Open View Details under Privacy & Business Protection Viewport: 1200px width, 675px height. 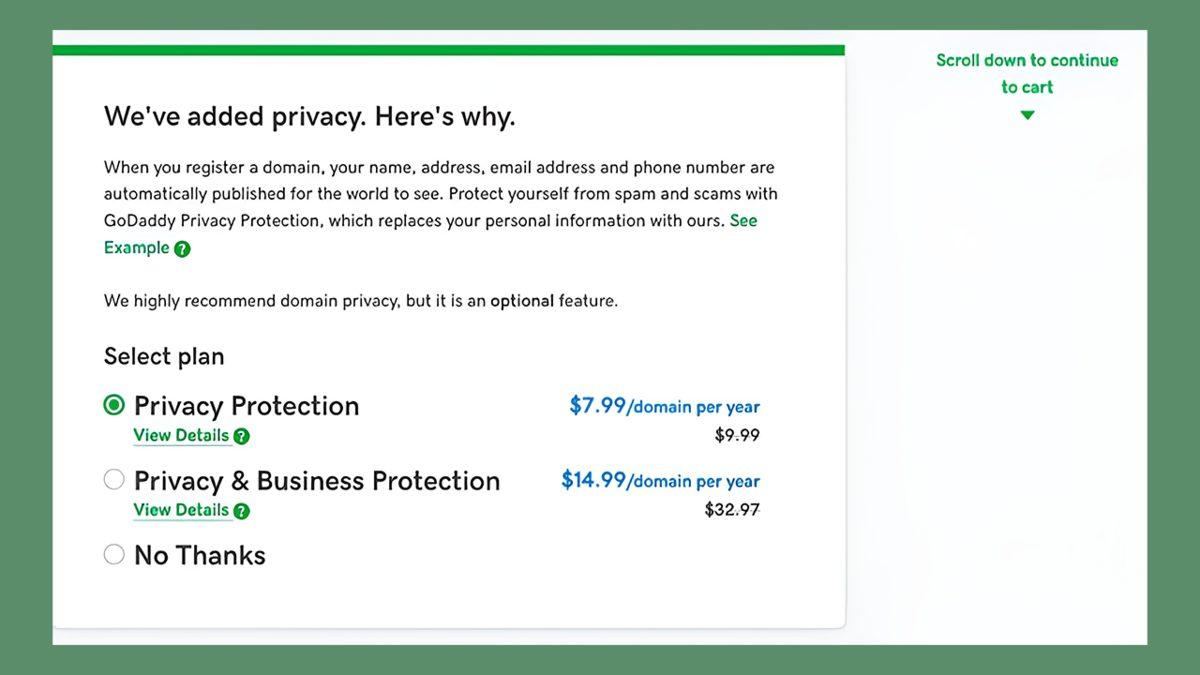click(x=181, y=511)
